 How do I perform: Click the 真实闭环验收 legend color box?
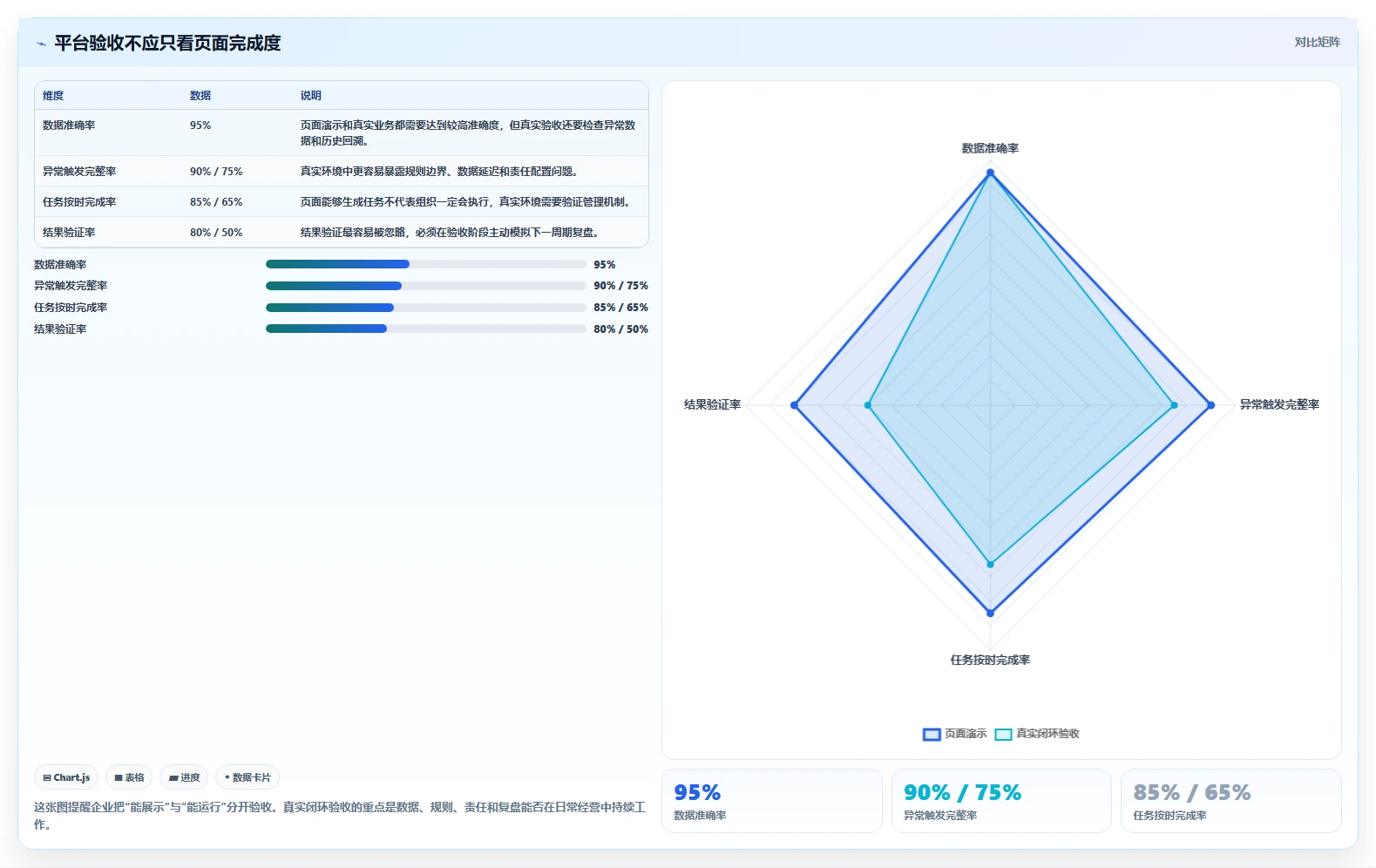click(1003, 734)
